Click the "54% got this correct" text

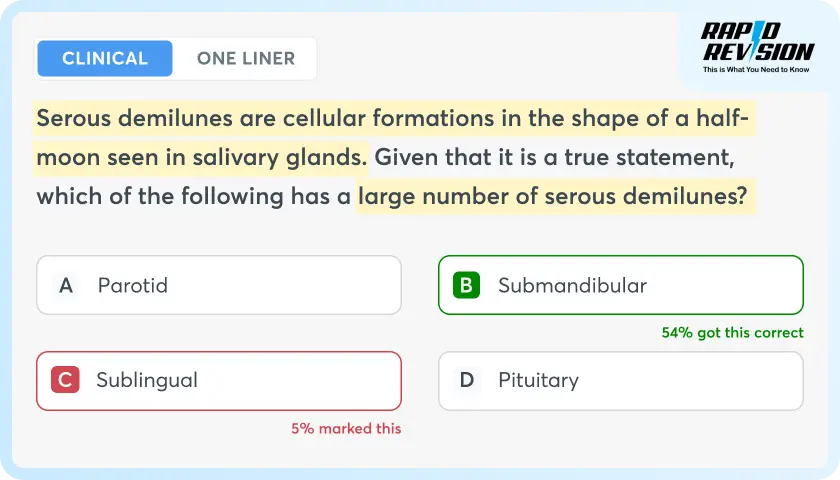[732, 333]
